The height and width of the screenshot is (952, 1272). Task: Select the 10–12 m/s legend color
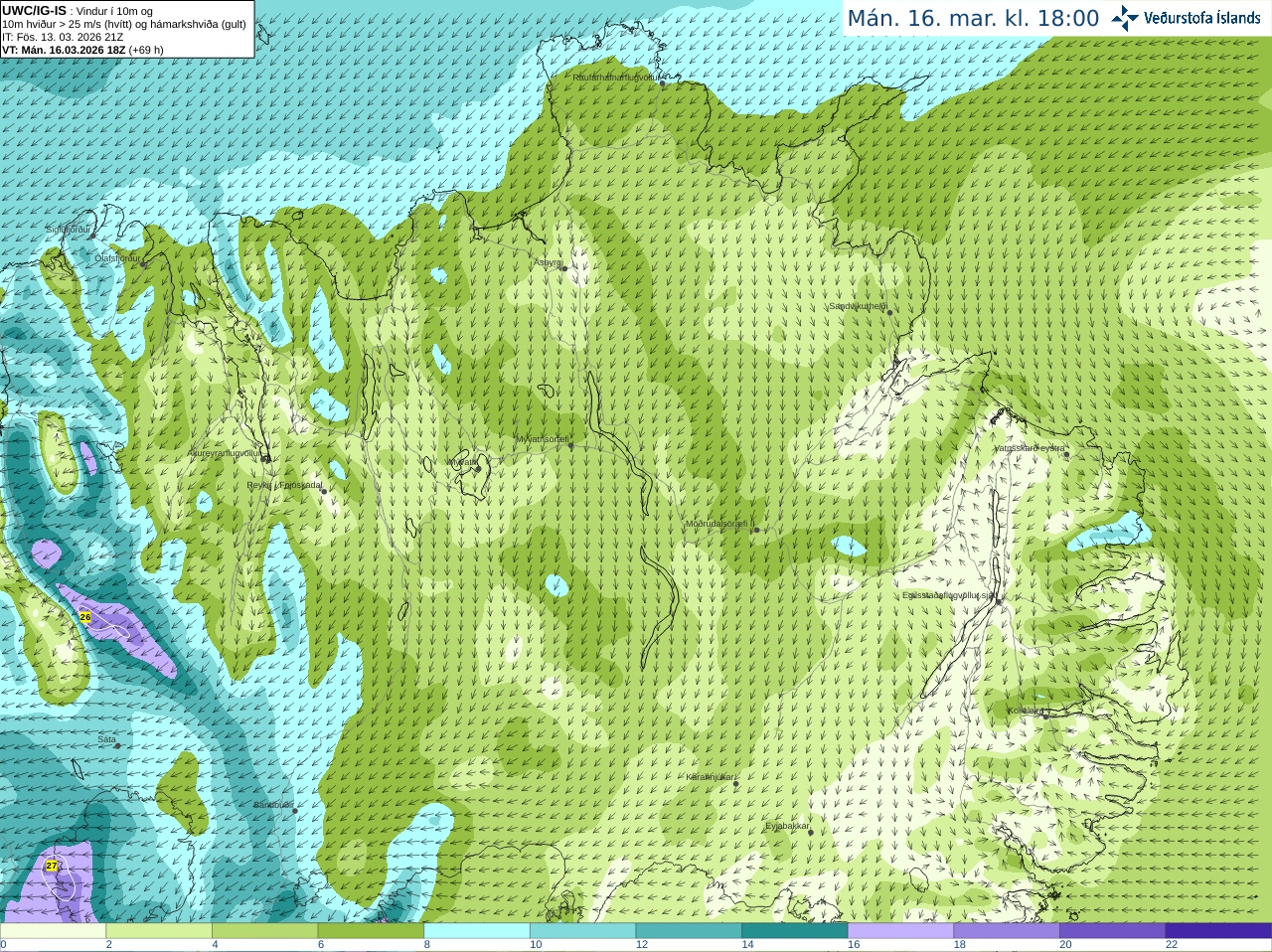click(582, 931)
